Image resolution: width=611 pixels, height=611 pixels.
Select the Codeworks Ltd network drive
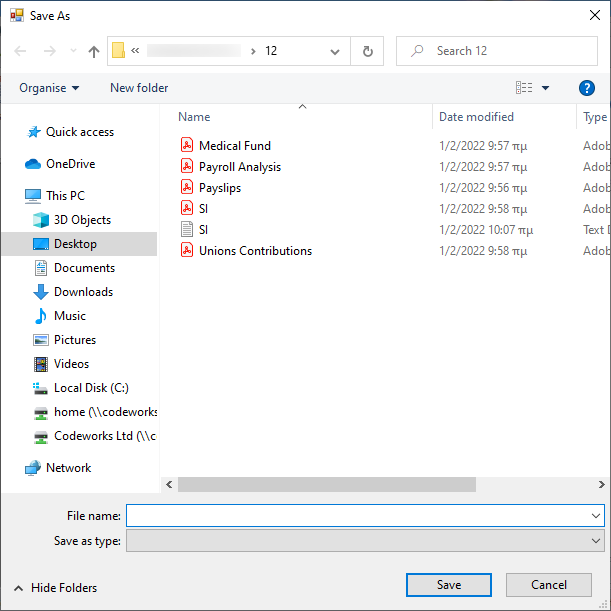pyautogui.click(x=95, y=436)
